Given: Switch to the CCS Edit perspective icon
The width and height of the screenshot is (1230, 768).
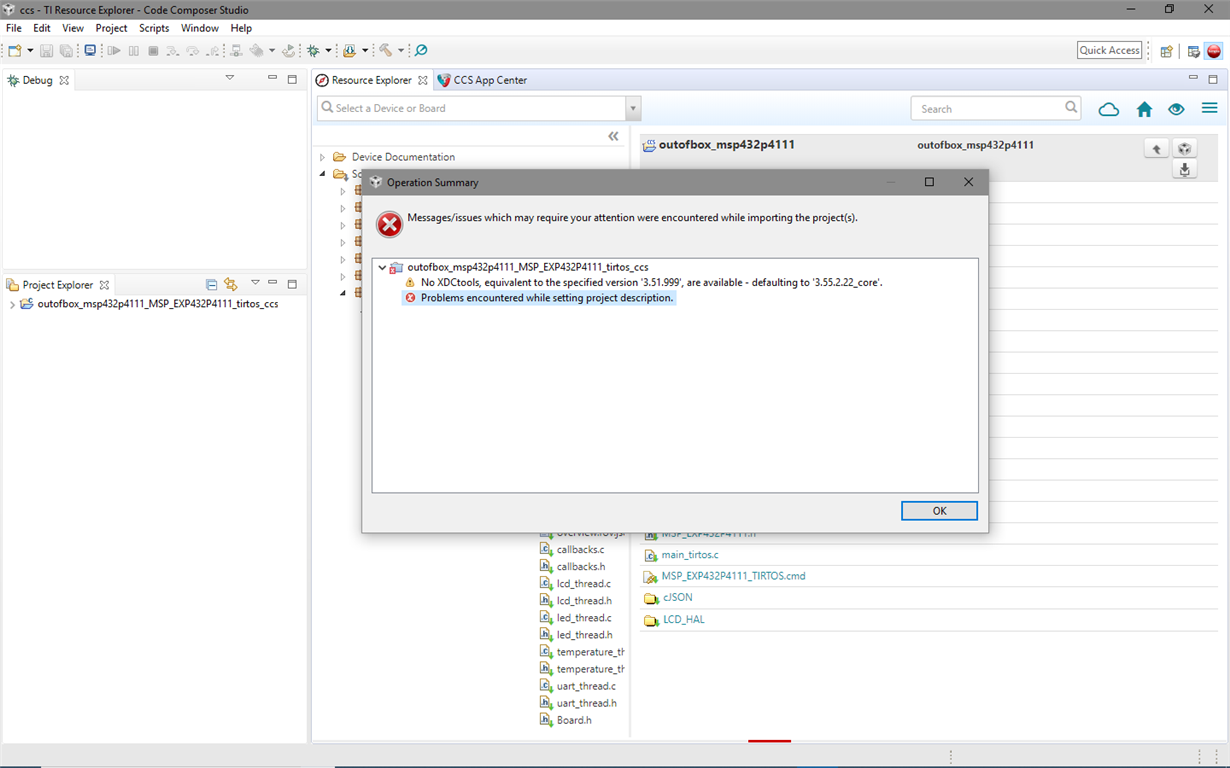Looking at the screenshot, I should coord(1194,51).
